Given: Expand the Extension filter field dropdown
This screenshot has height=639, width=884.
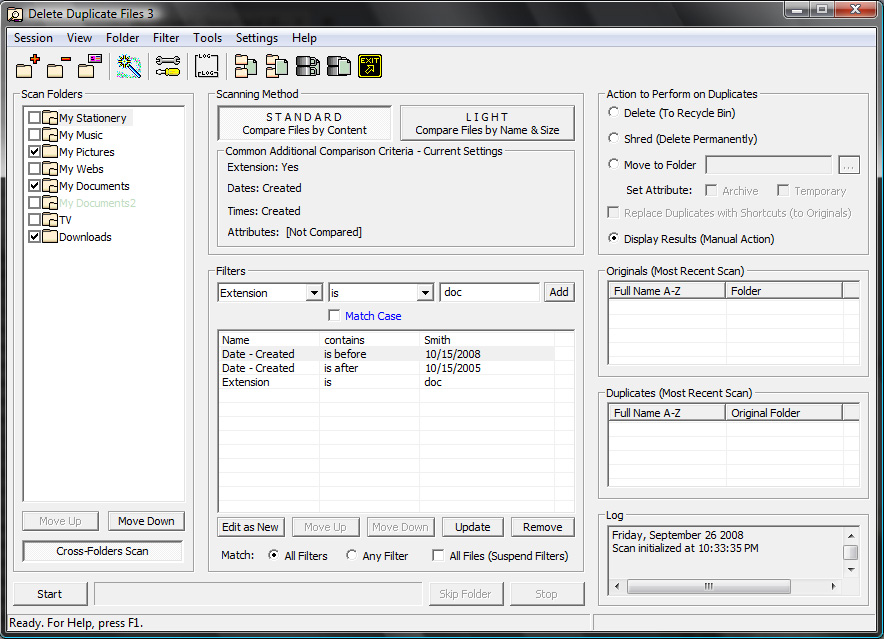Looking at the screenshot, I should click(314, 293).
